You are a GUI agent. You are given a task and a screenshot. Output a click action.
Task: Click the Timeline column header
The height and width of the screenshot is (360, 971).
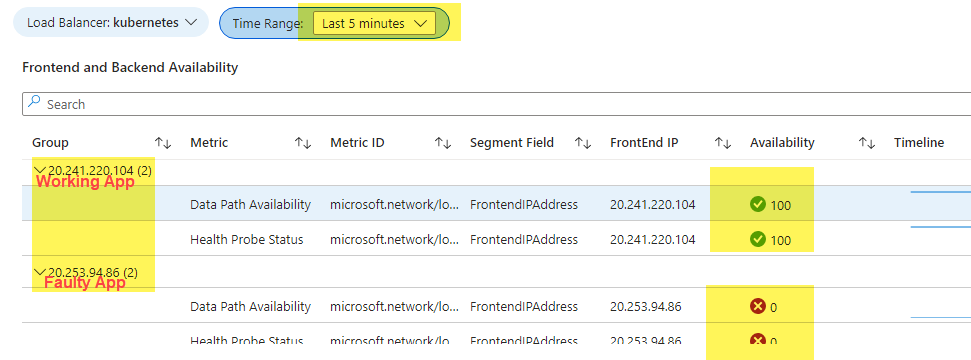pyautogui.click(x=919, y=143)
